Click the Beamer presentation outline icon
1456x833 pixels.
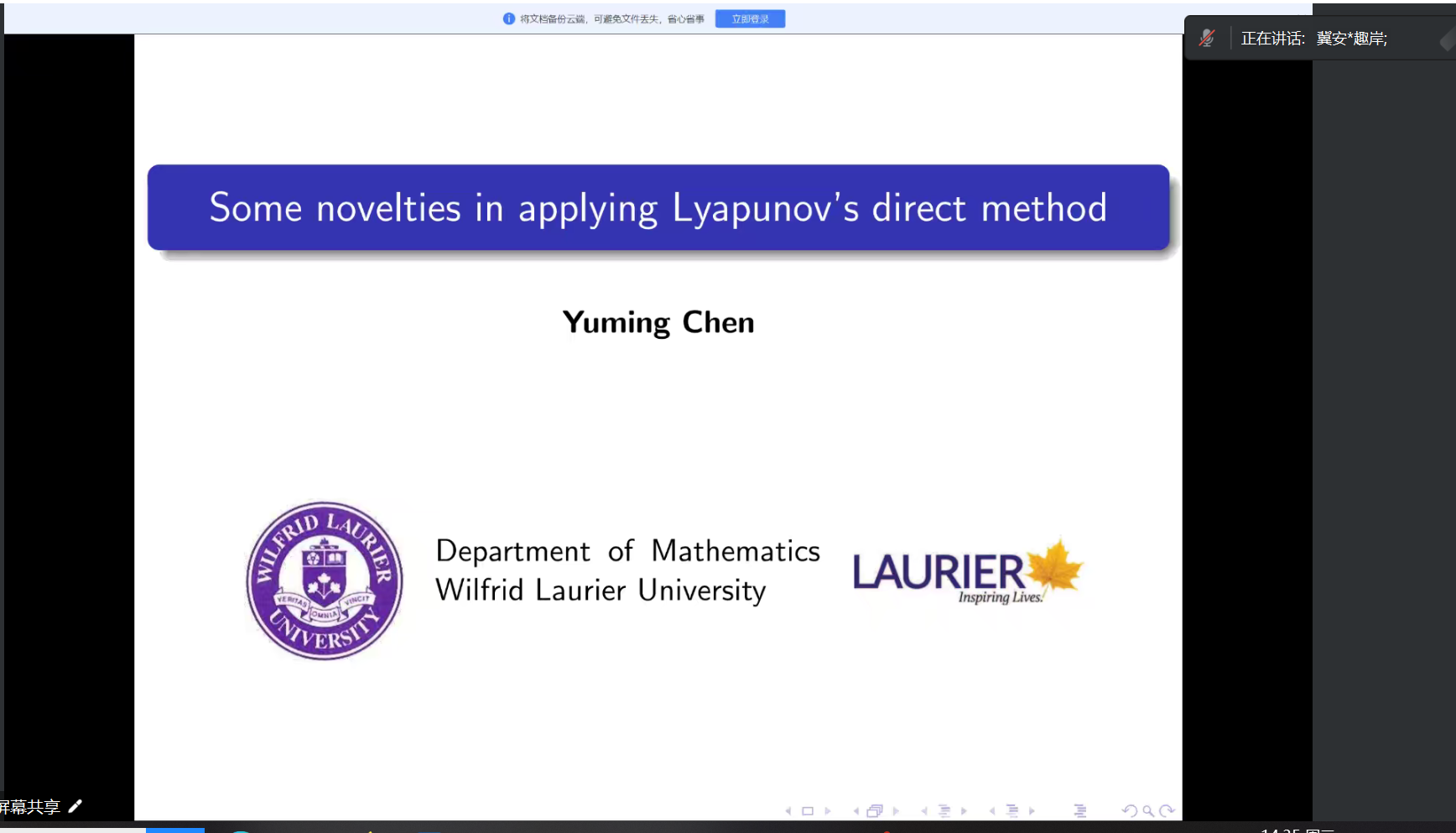pos(1079,811)
